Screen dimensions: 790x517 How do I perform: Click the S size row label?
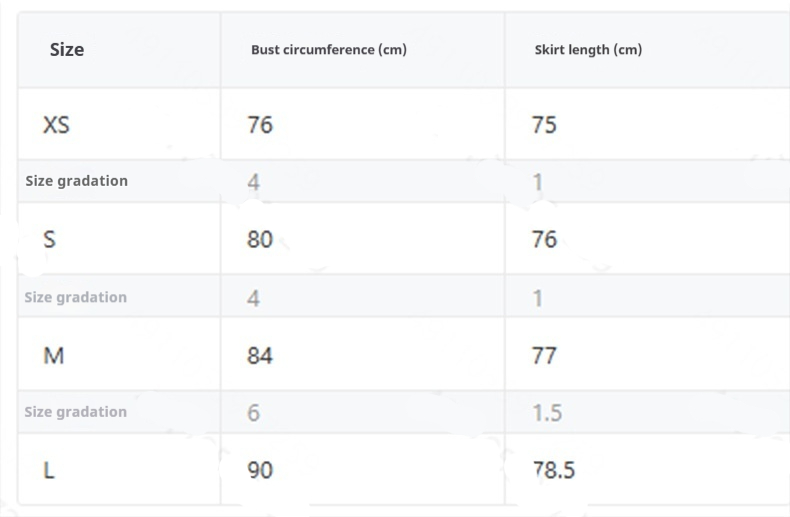(49, 239)
